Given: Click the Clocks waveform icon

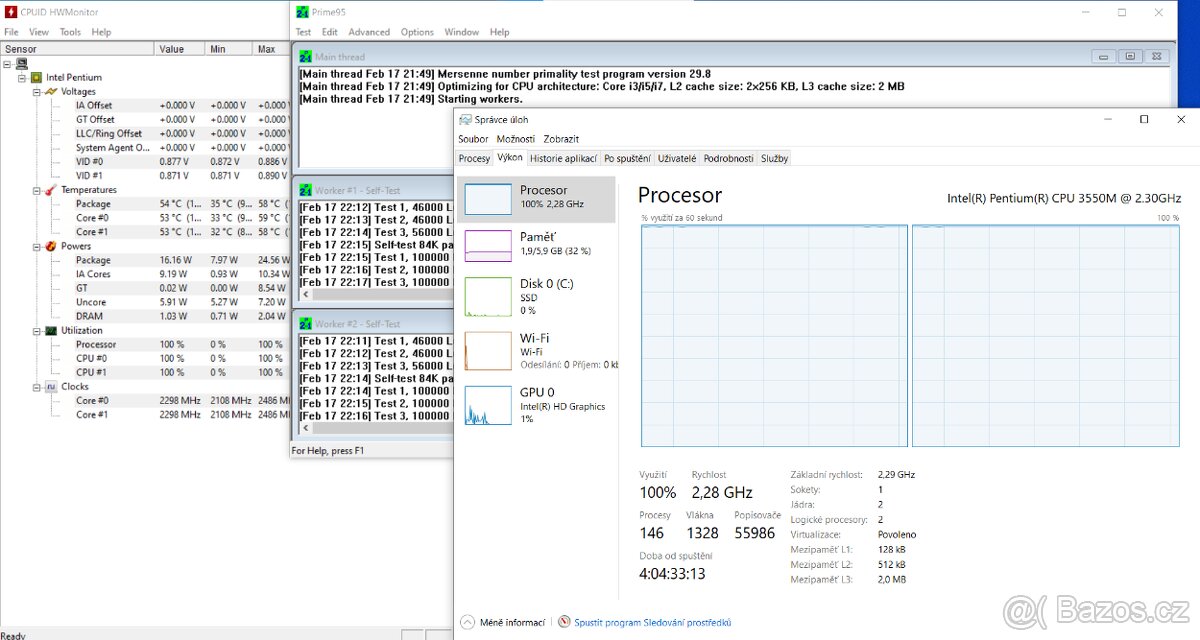Looking at the screenshot, I should pyautogui.click(x=50, y=386).
